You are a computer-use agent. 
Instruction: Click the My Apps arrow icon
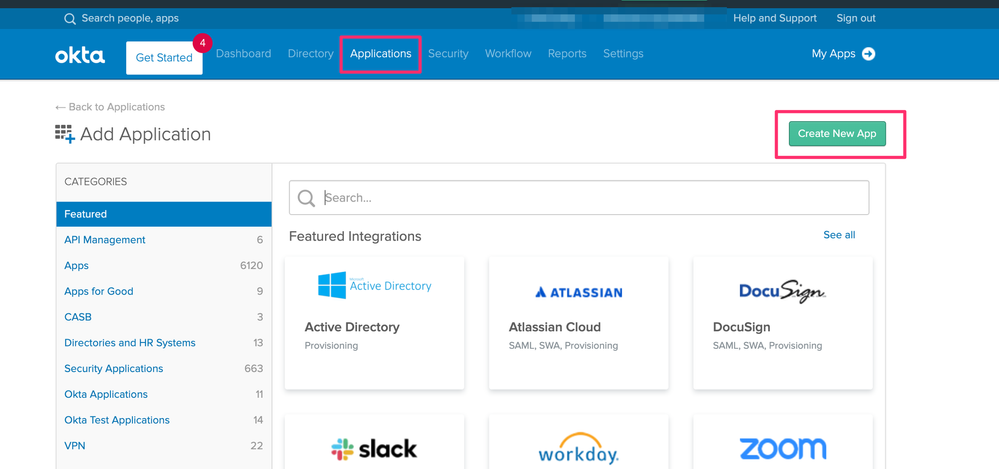(x=868, y=54)
